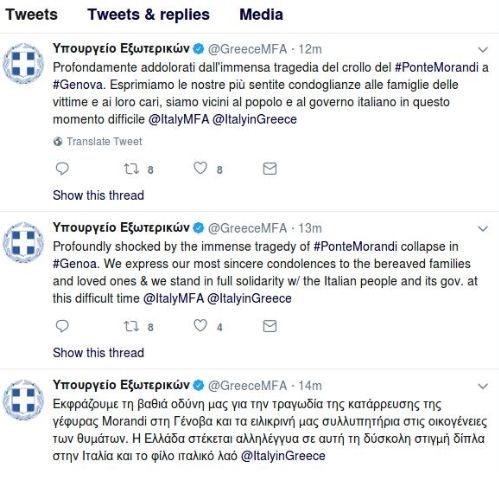This screenshot has width=499, height=481.
Task: Select the Tweets tab
Action: [x=32, y=15]
